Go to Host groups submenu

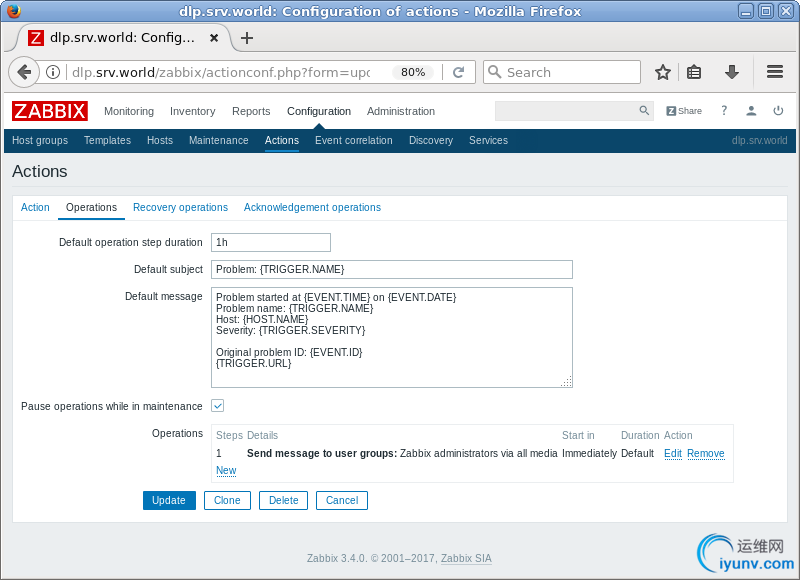[x=40, y=140]
